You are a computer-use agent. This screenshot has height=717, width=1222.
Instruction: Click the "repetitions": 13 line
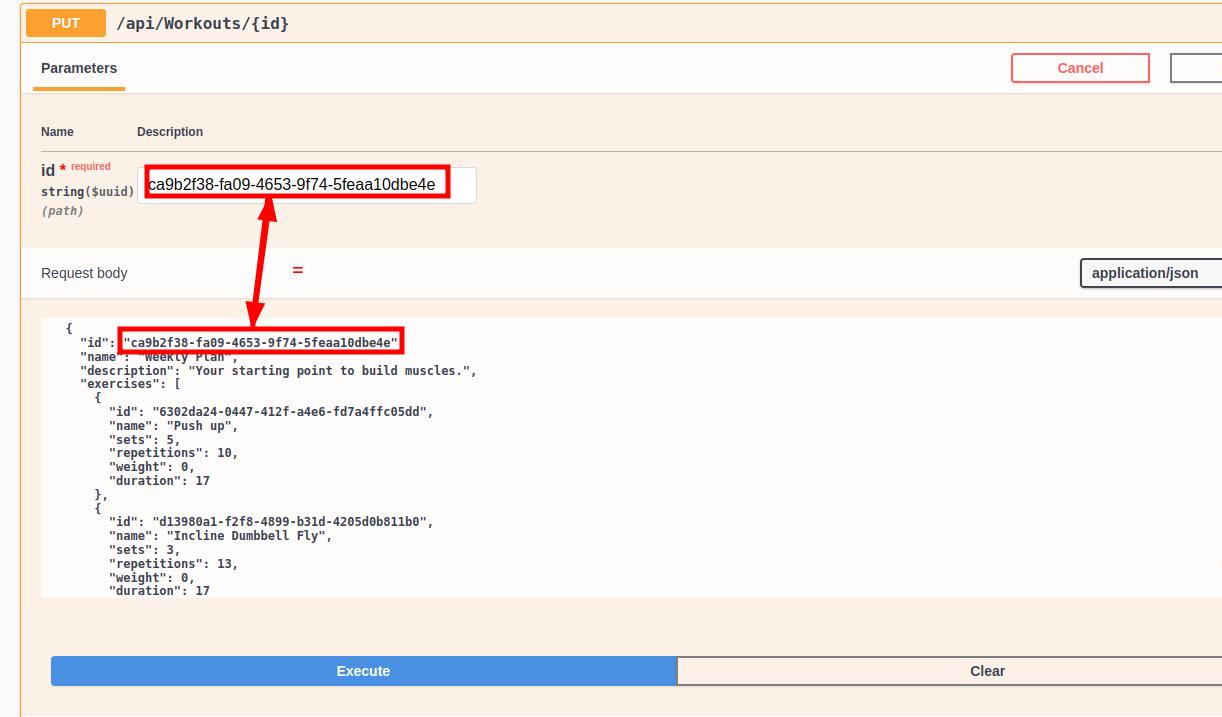point(173,564)
